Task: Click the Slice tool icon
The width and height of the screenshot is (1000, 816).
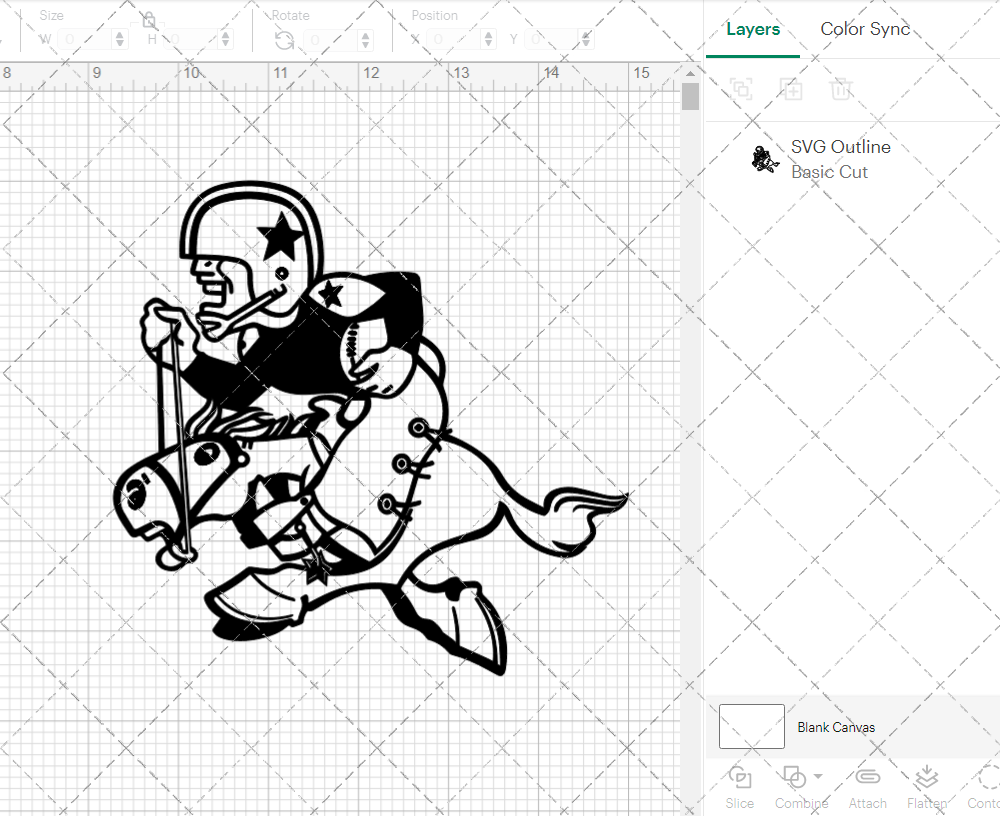Action: click(x=740, y=778)
